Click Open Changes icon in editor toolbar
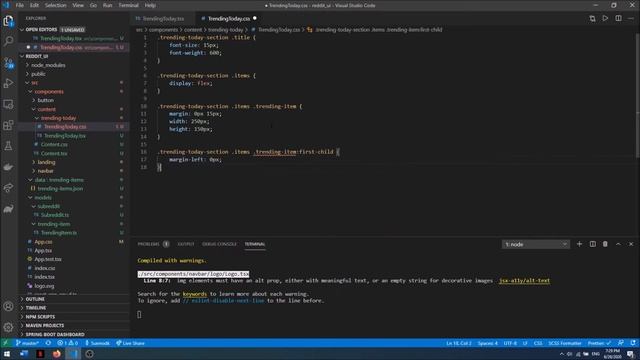Image resolution: width=640 pixels, height=360 pixels. point(592,18)
